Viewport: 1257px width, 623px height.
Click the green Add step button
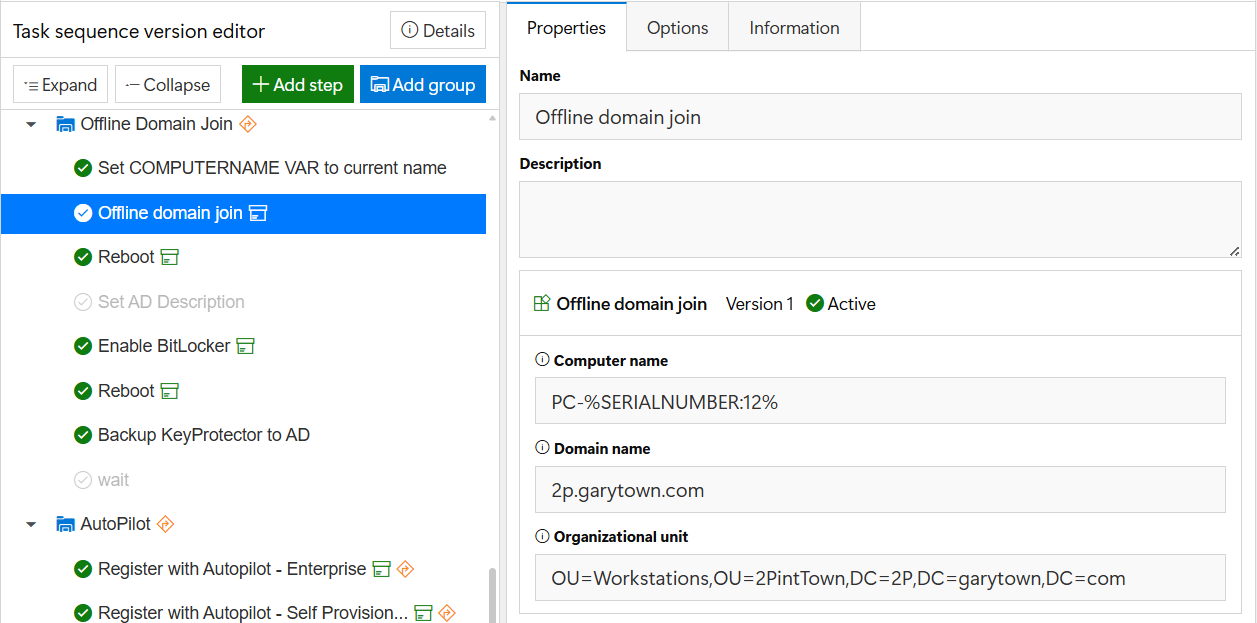click(298, 85)
